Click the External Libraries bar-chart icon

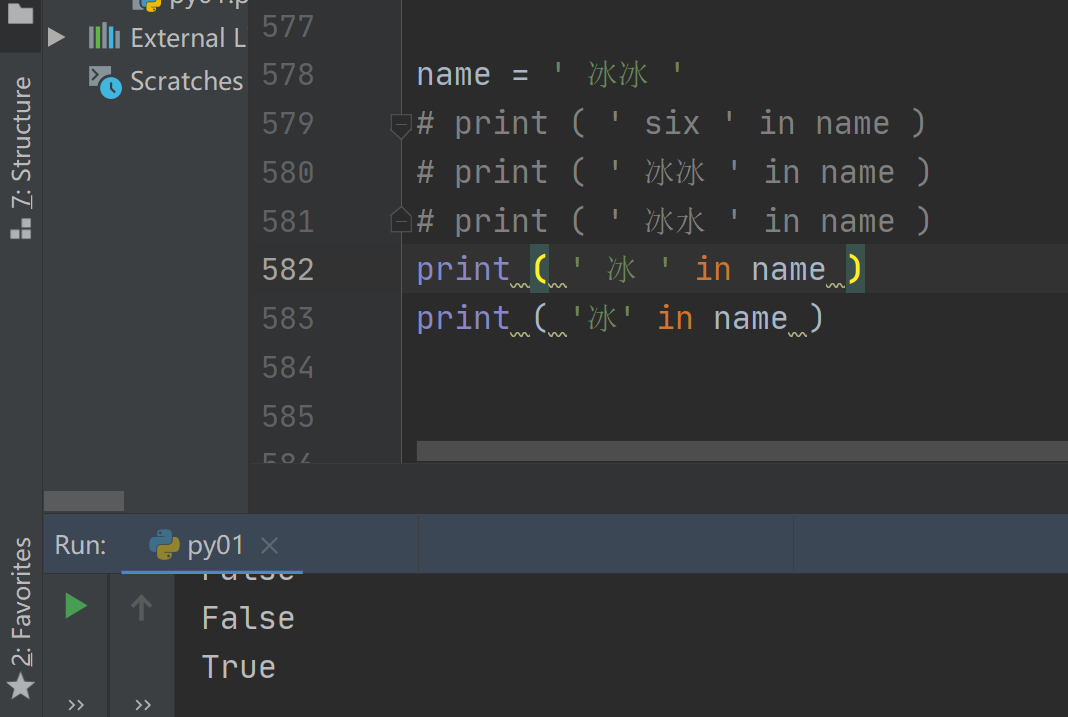click(x=104, y=36)
